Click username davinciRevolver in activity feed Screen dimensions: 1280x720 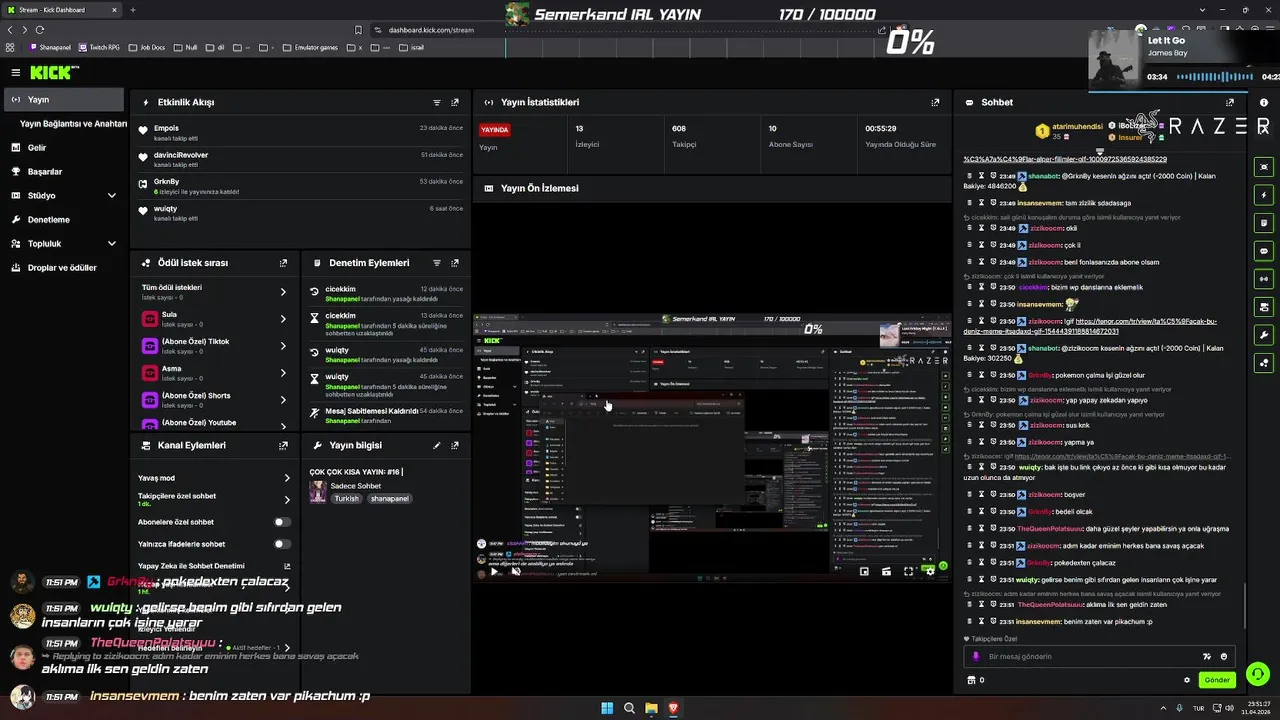(181, 155)
